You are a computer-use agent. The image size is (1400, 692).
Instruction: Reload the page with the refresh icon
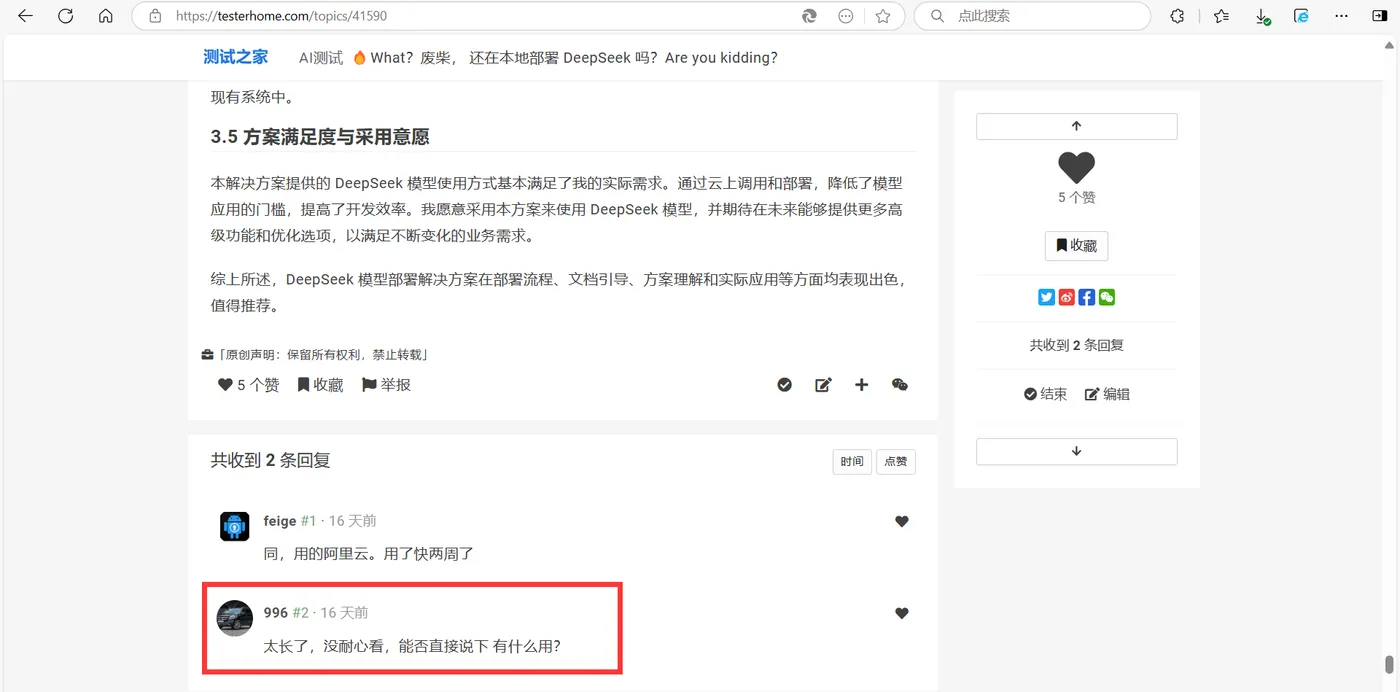point(66,16)
